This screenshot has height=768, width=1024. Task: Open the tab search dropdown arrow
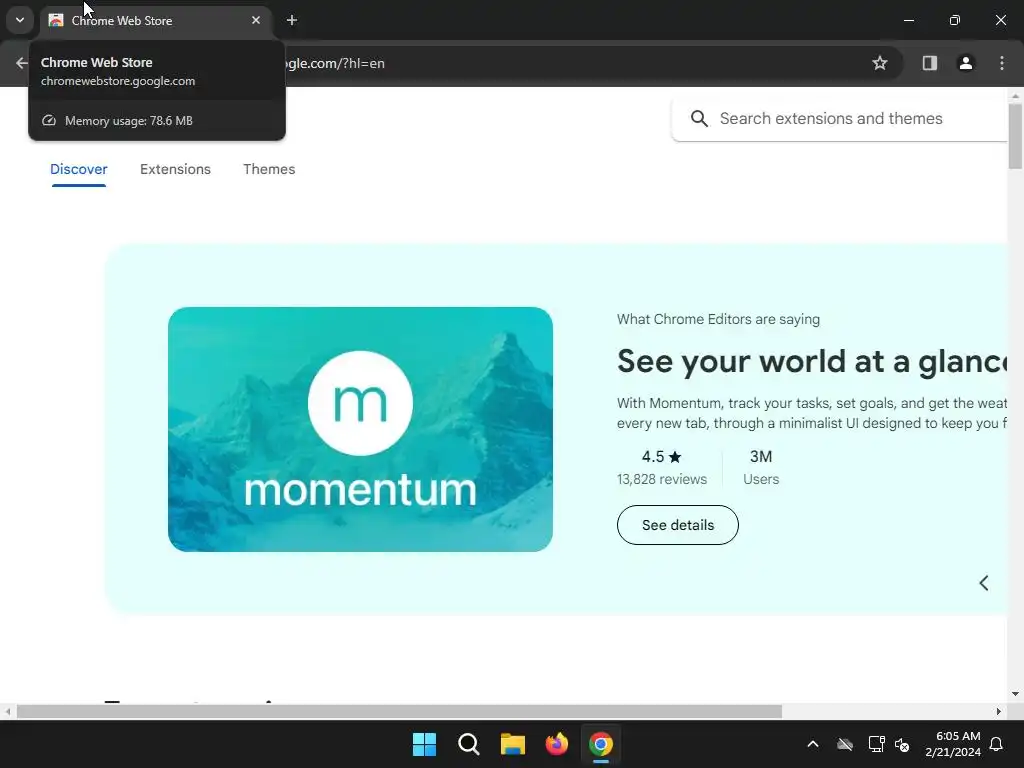[x=20, y=20]
